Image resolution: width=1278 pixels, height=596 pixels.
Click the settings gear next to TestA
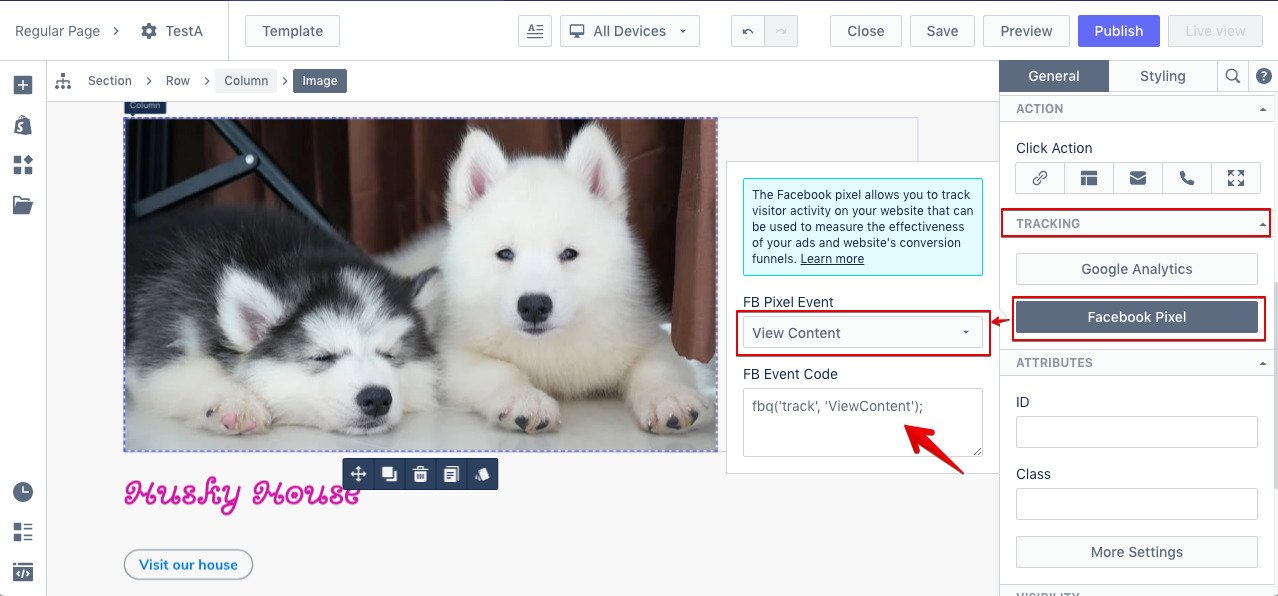tap(149, 31)
